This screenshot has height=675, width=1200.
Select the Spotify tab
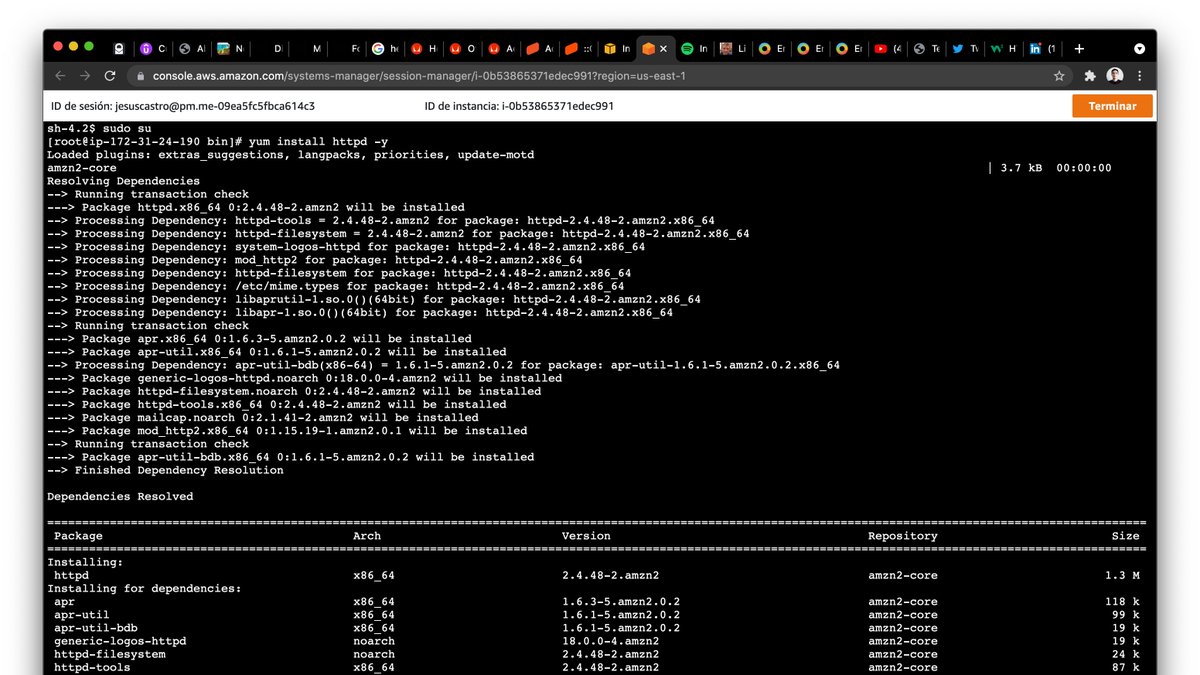coord(685,48)
